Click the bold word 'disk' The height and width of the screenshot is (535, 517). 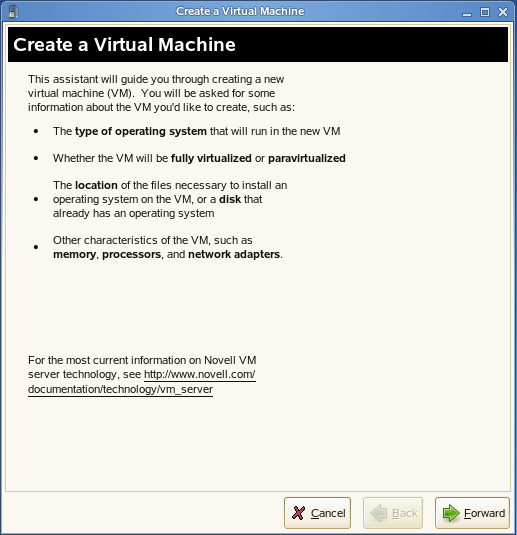click(230, 199)
